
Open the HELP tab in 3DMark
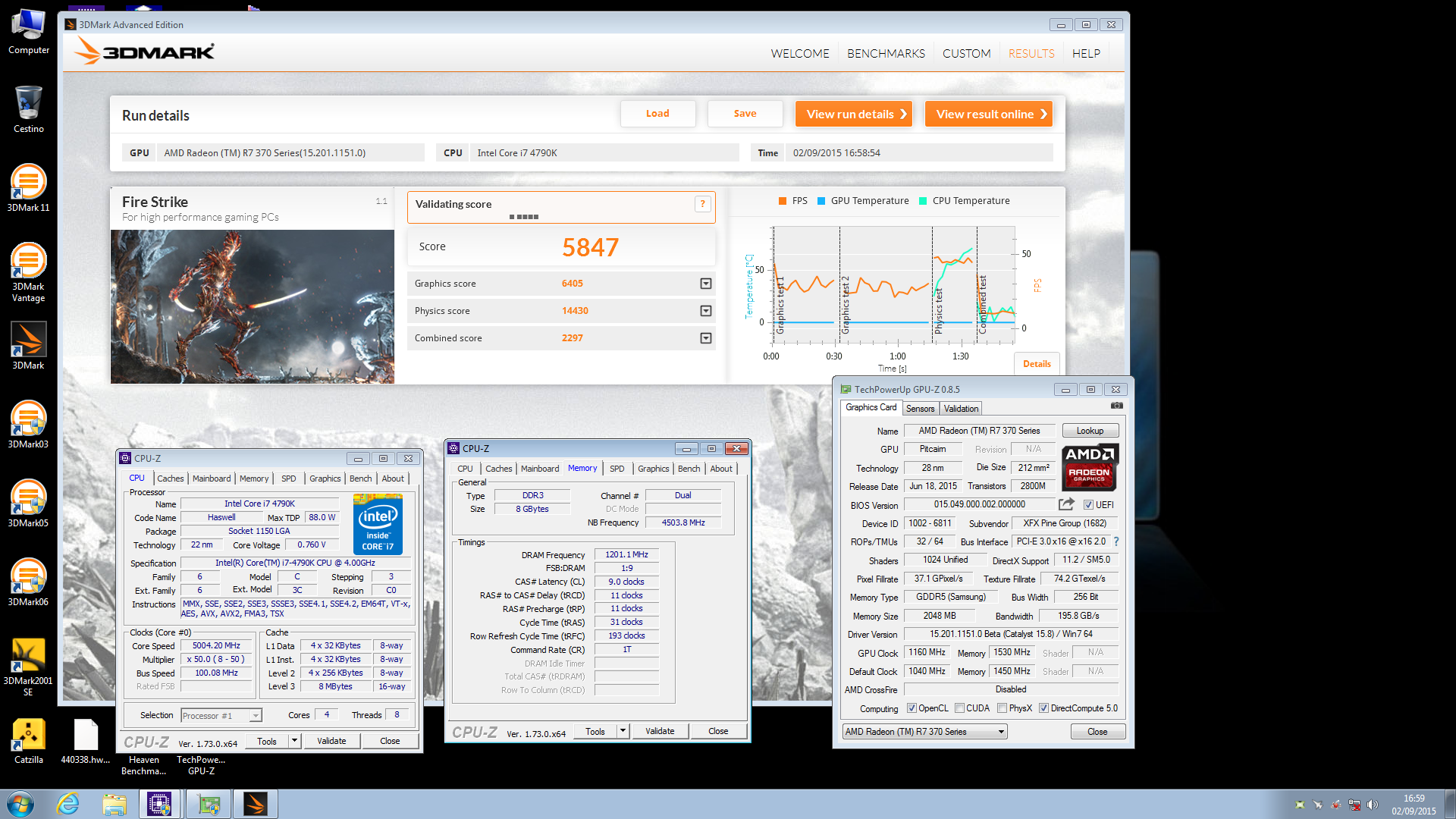(1086, 54)
